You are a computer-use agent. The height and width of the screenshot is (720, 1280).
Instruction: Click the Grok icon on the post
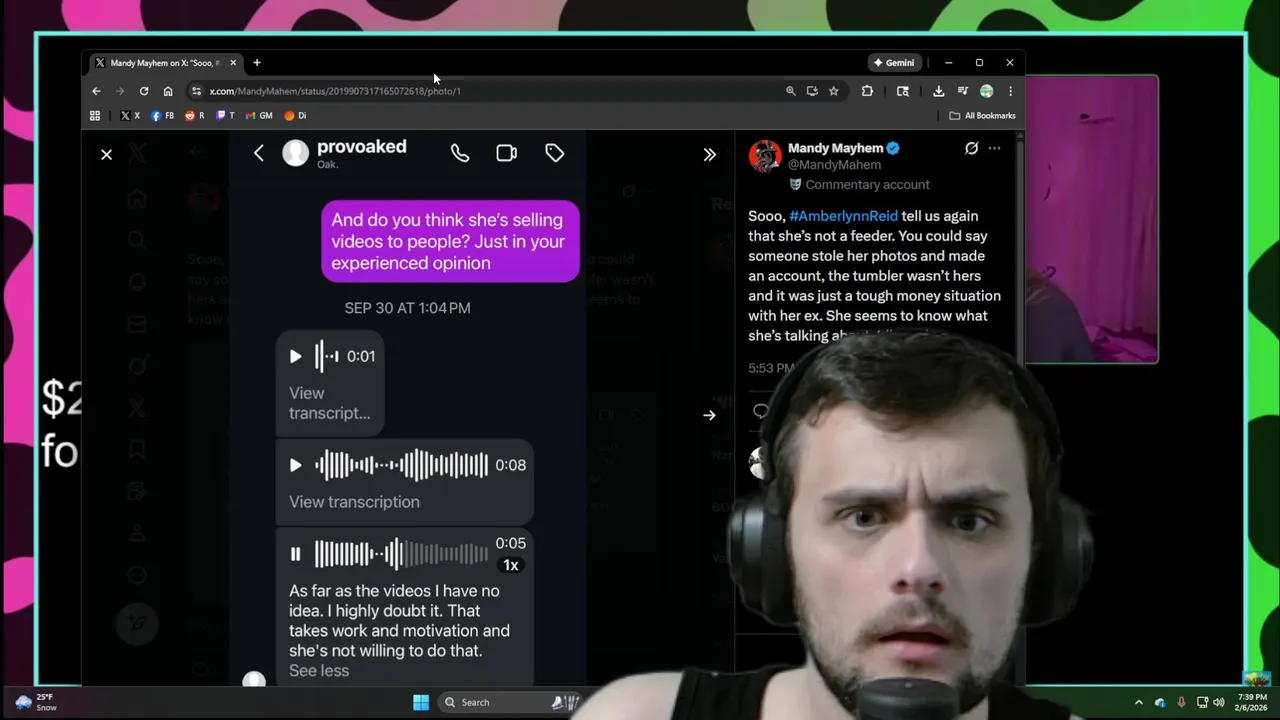coord(971,148)
